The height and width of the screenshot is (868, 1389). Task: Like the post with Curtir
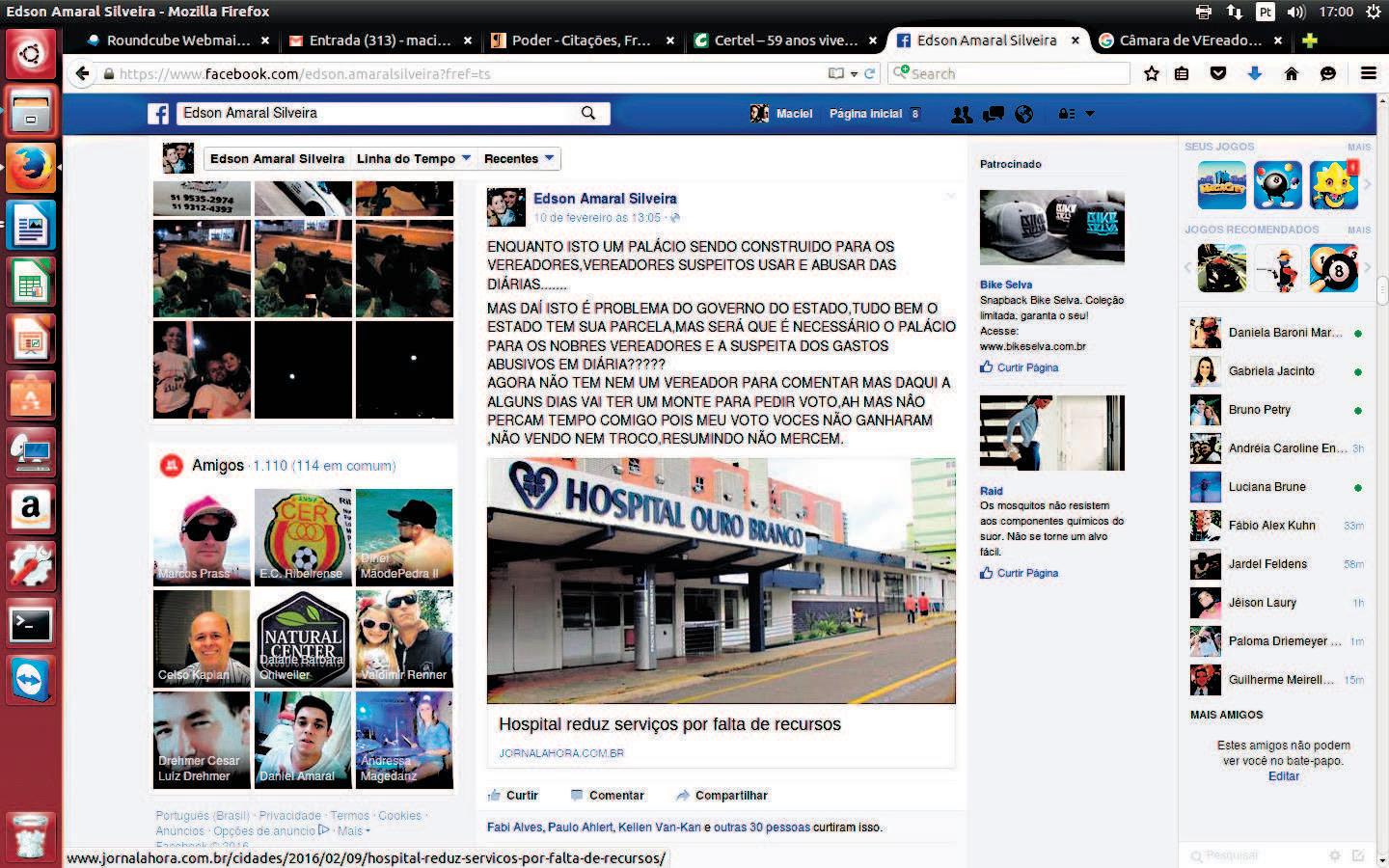coord(513,796)
